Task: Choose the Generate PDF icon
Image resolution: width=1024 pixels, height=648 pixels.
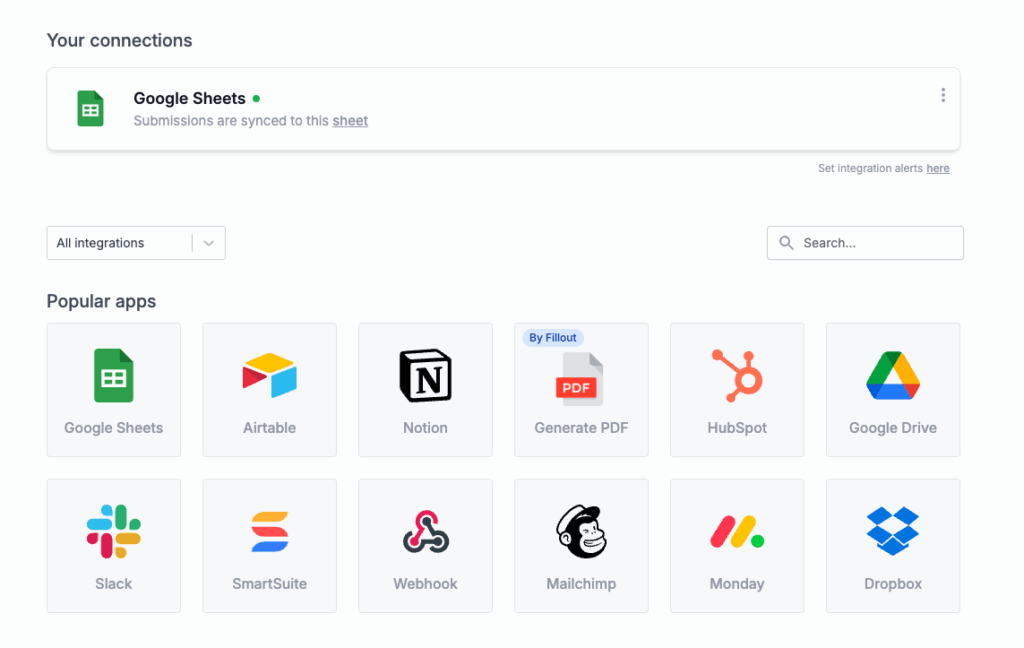Action: click(x=580, y=379)
